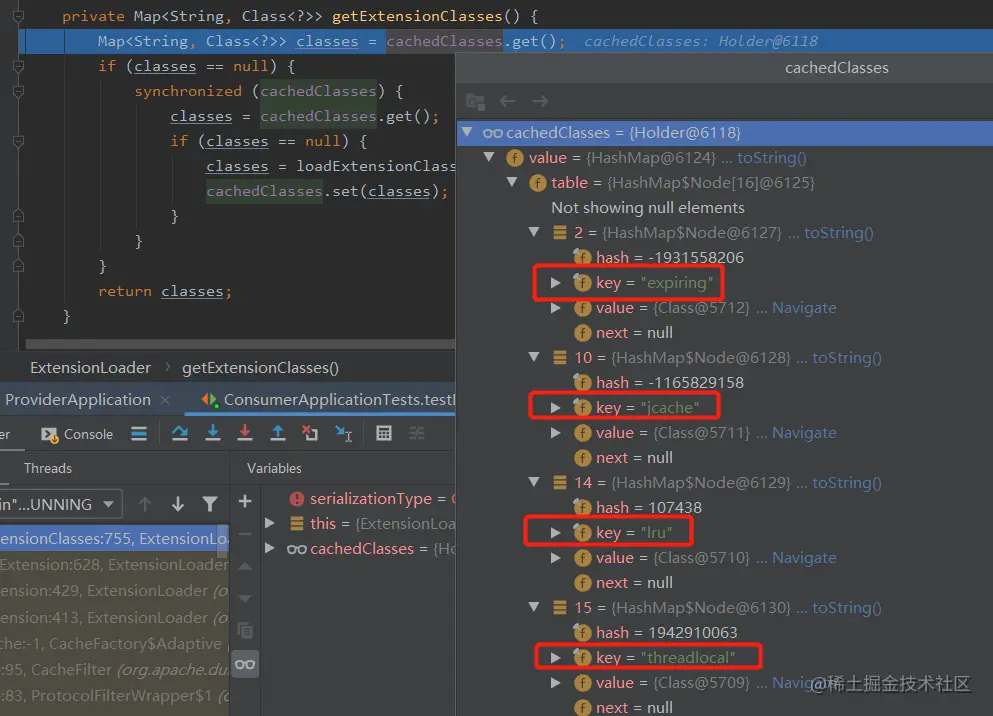Click the Step Out debugger icon

tap(277, 433)
